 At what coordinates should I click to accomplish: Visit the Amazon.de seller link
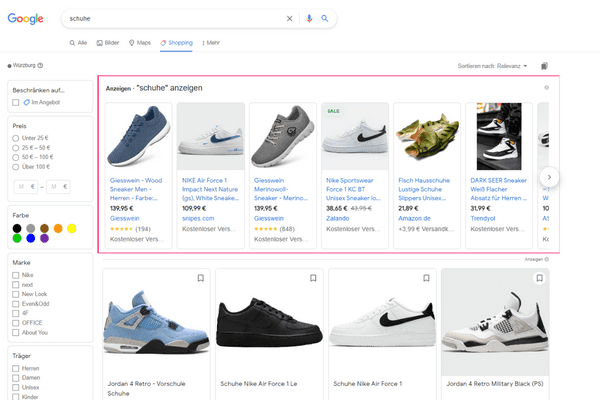(414, 219)
